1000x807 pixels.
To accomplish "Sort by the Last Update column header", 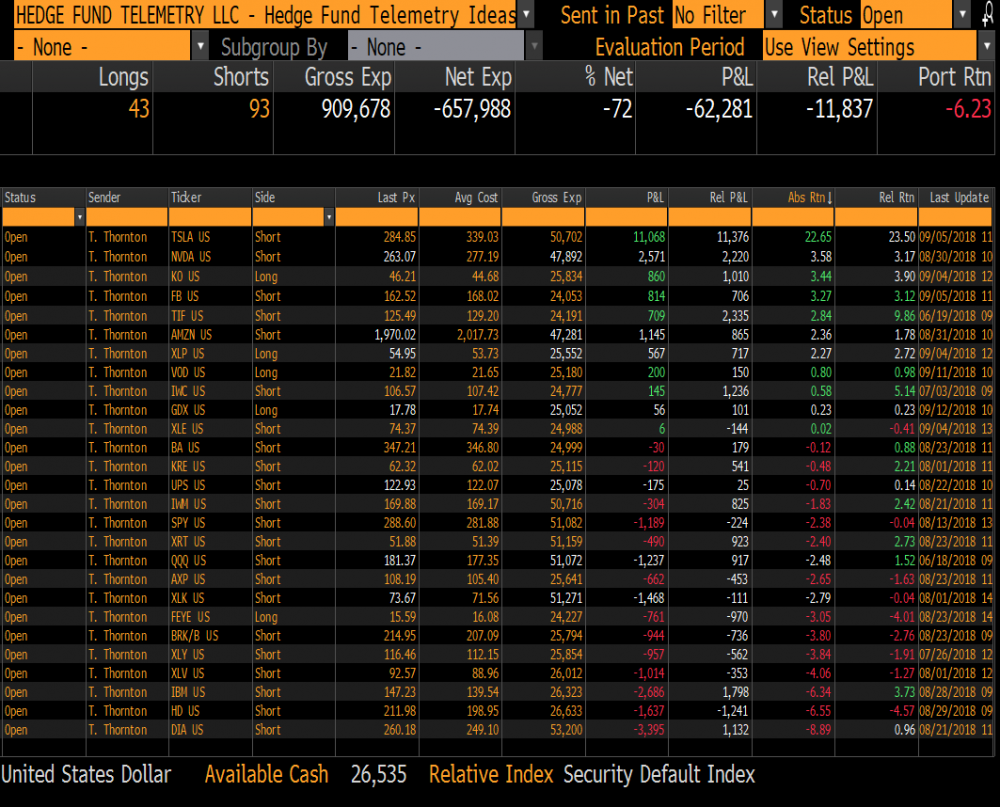I will click(x=956, y=198).
